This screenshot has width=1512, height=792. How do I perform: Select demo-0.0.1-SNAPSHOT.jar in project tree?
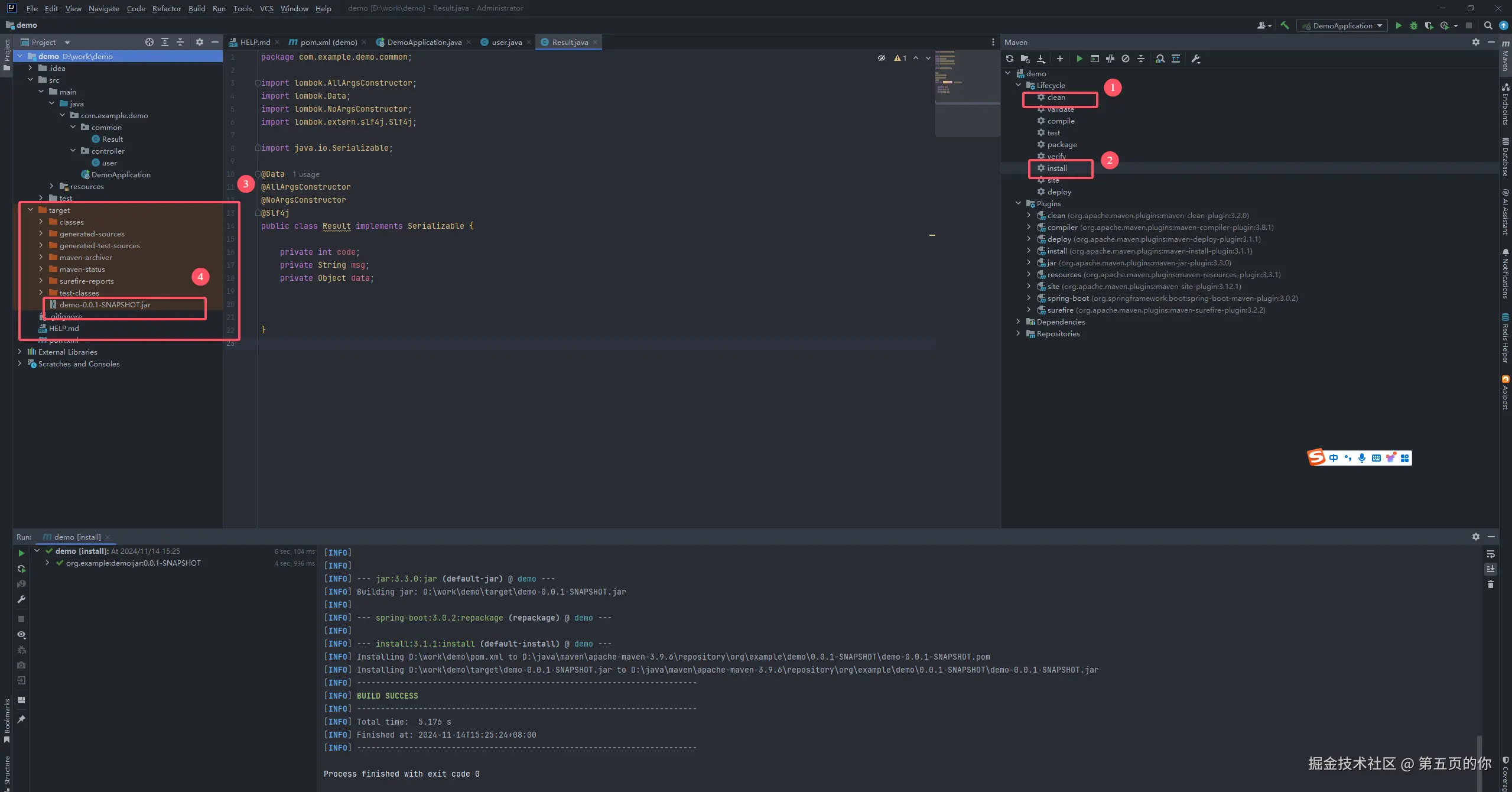[x=105, y=305]
